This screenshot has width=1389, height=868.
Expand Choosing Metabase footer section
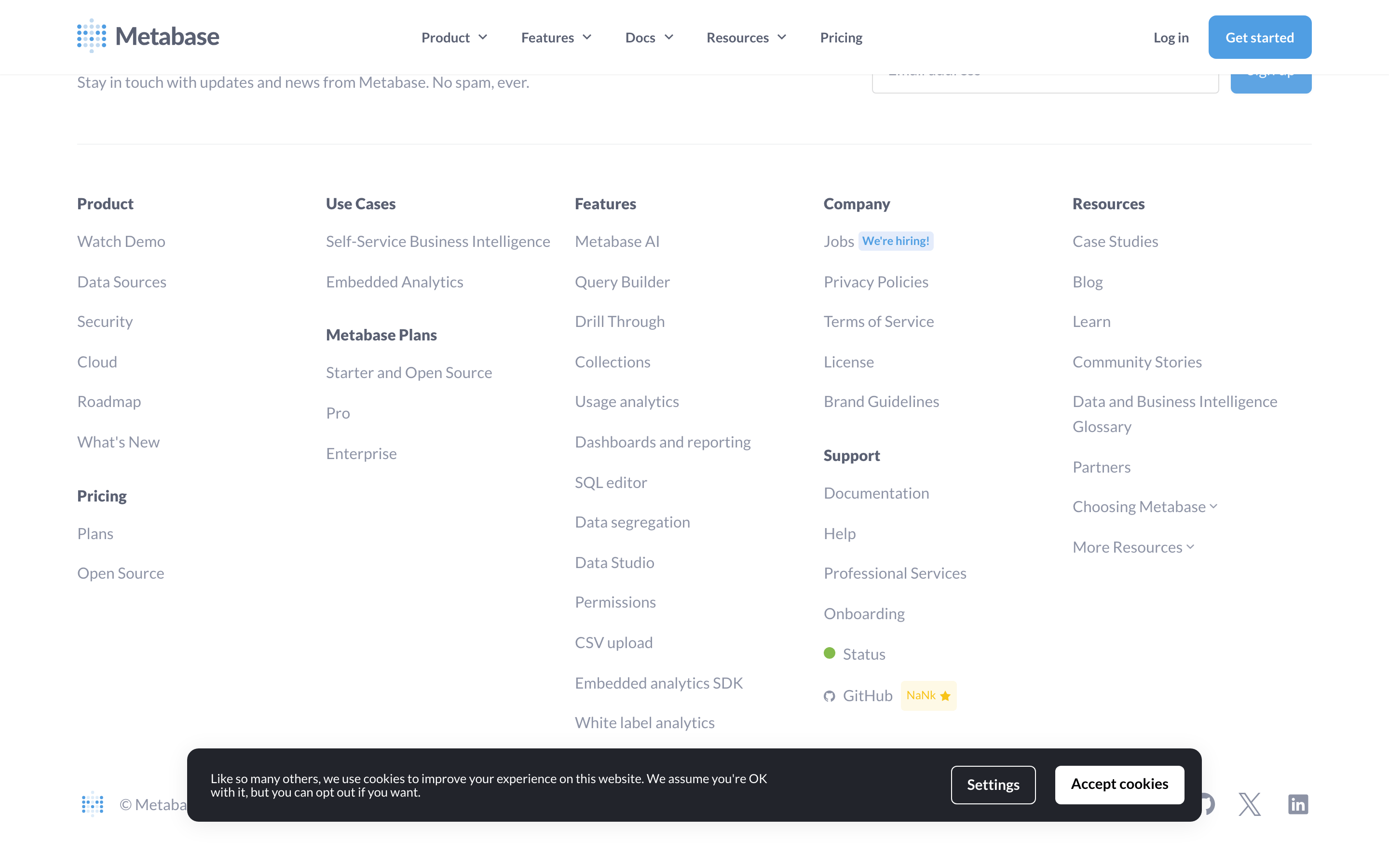1145,506
